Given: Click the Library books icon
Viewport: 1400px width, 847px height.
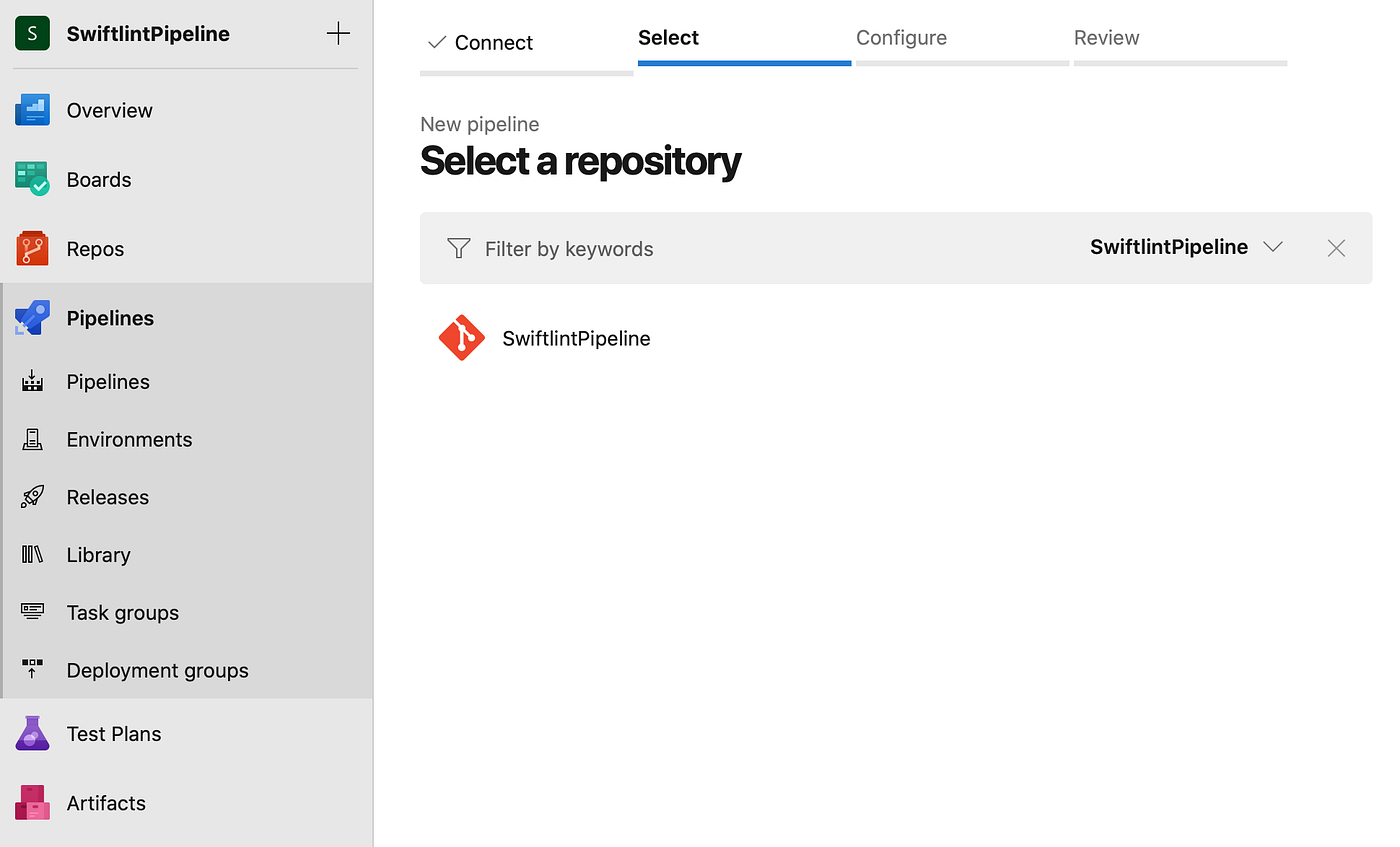Looking at the screenshot, I should coord(32,555).
